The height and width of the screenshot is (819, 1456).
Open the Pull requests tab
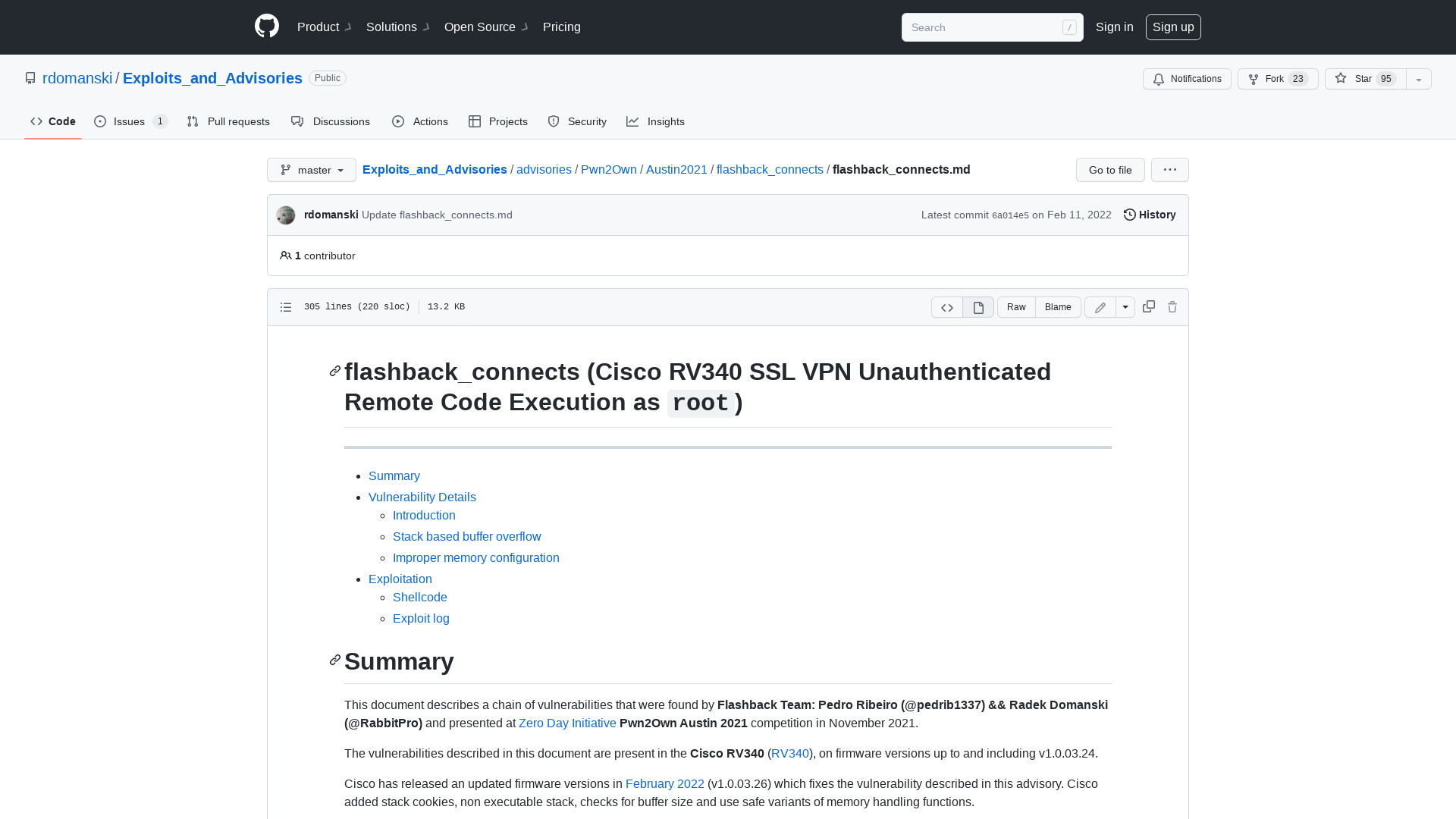click(x=228, y=121)
